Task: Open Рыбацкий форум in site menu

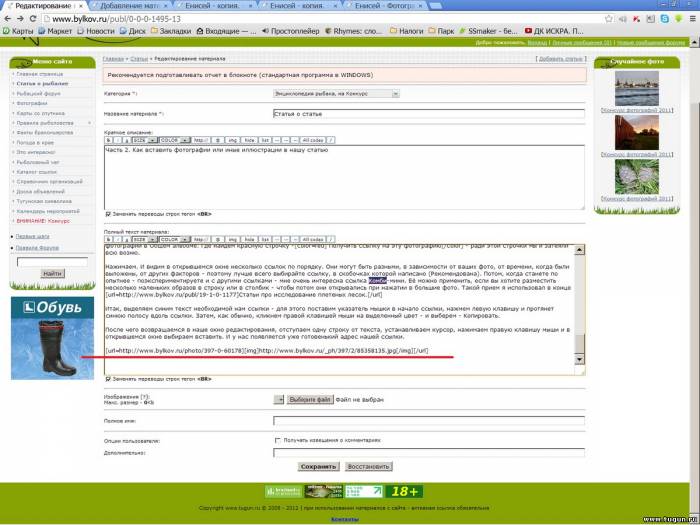Action: click(x=38, y=93)
